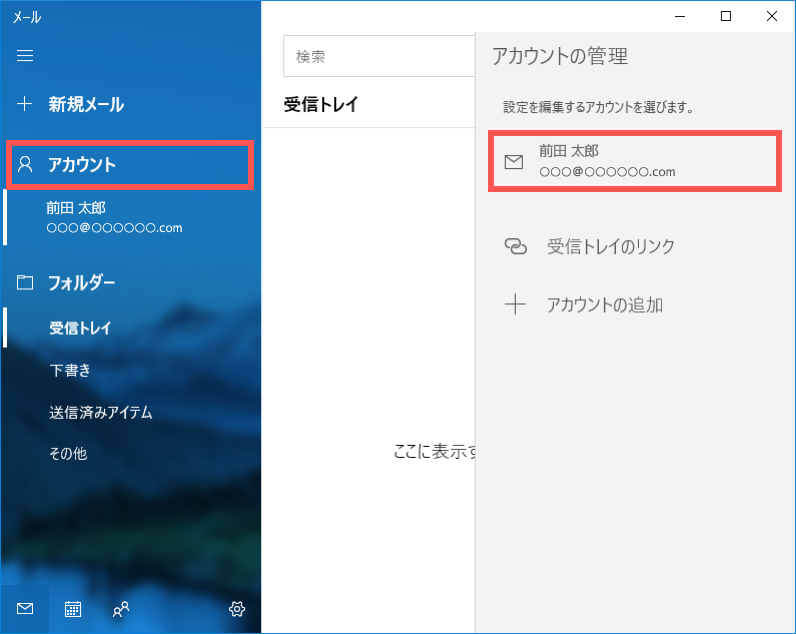Image resolution: width=796 pixels, height=634 pixels.
Task: Maximize the メール window
Action: (x=726, y=16)
